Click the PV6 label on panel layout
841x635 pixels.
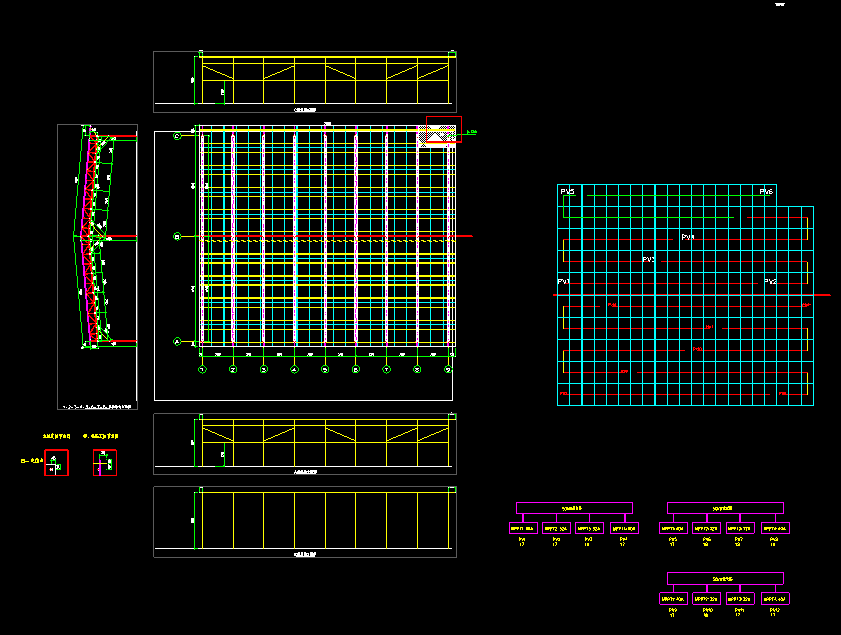click(766, 191)
